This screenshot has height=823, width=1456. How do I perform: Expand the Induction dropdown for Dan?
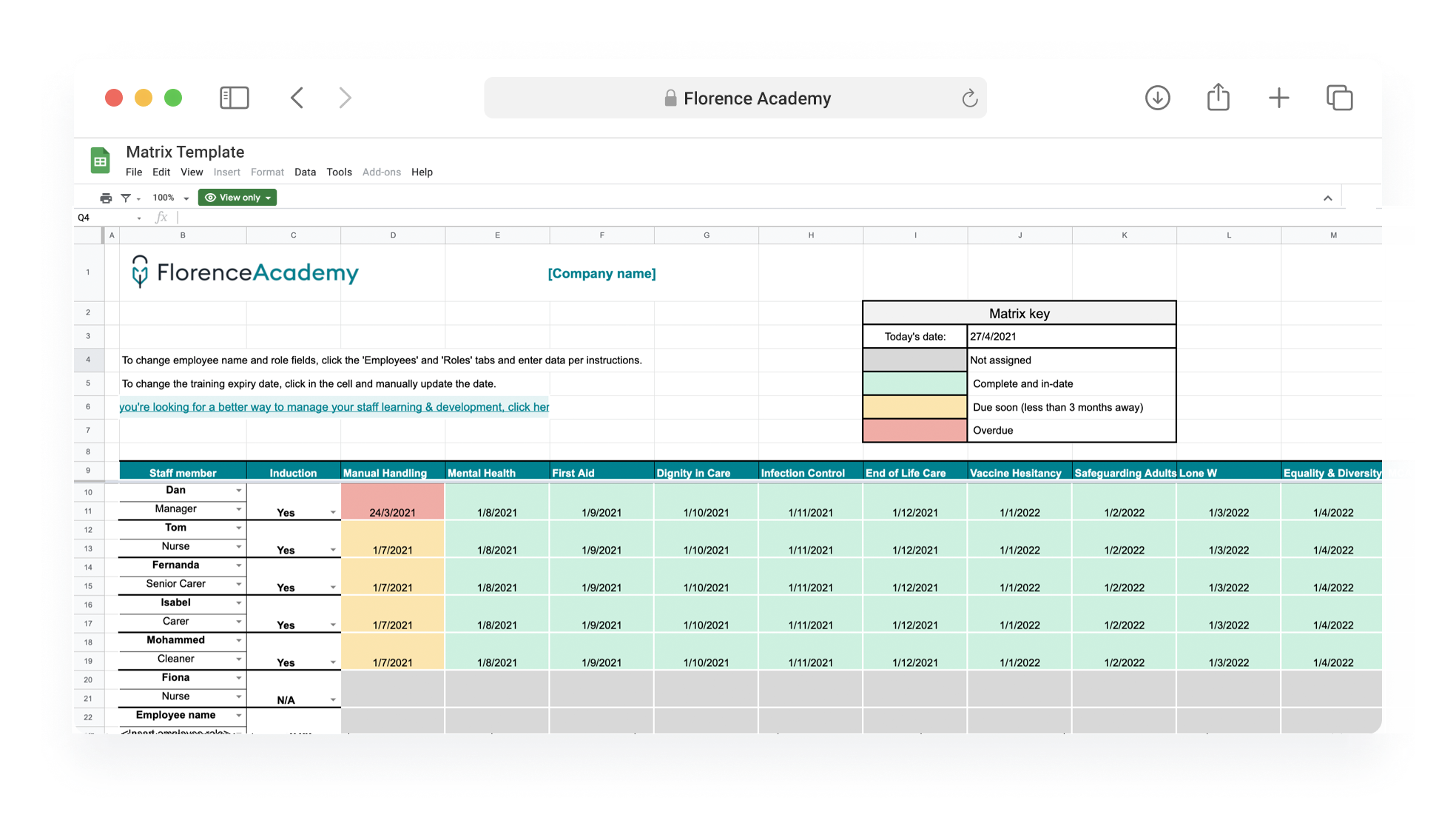click(333, 511)
